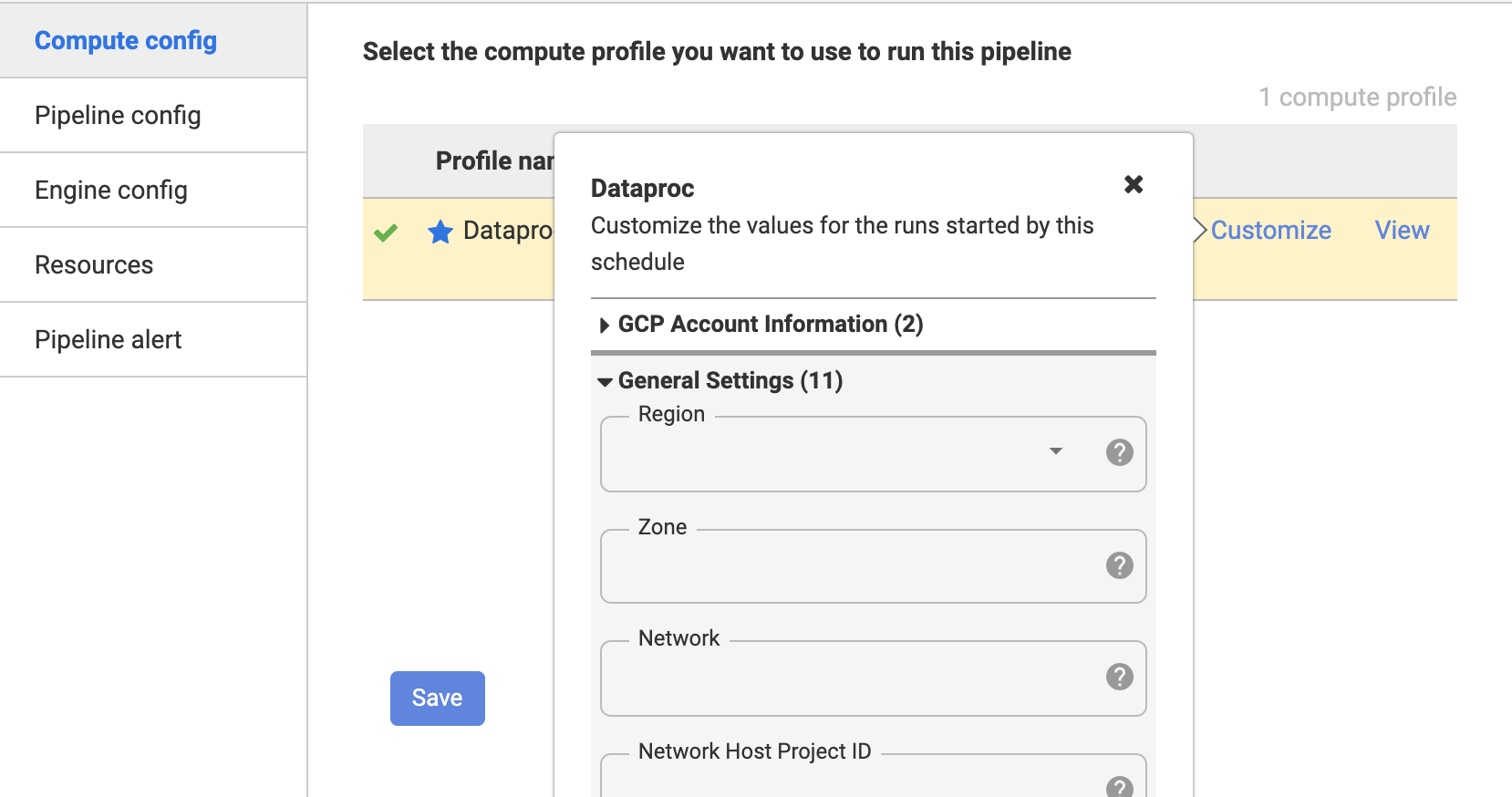Screen dimensions: 1512x797
Task: Focus the Network text field
Action: 848,678
